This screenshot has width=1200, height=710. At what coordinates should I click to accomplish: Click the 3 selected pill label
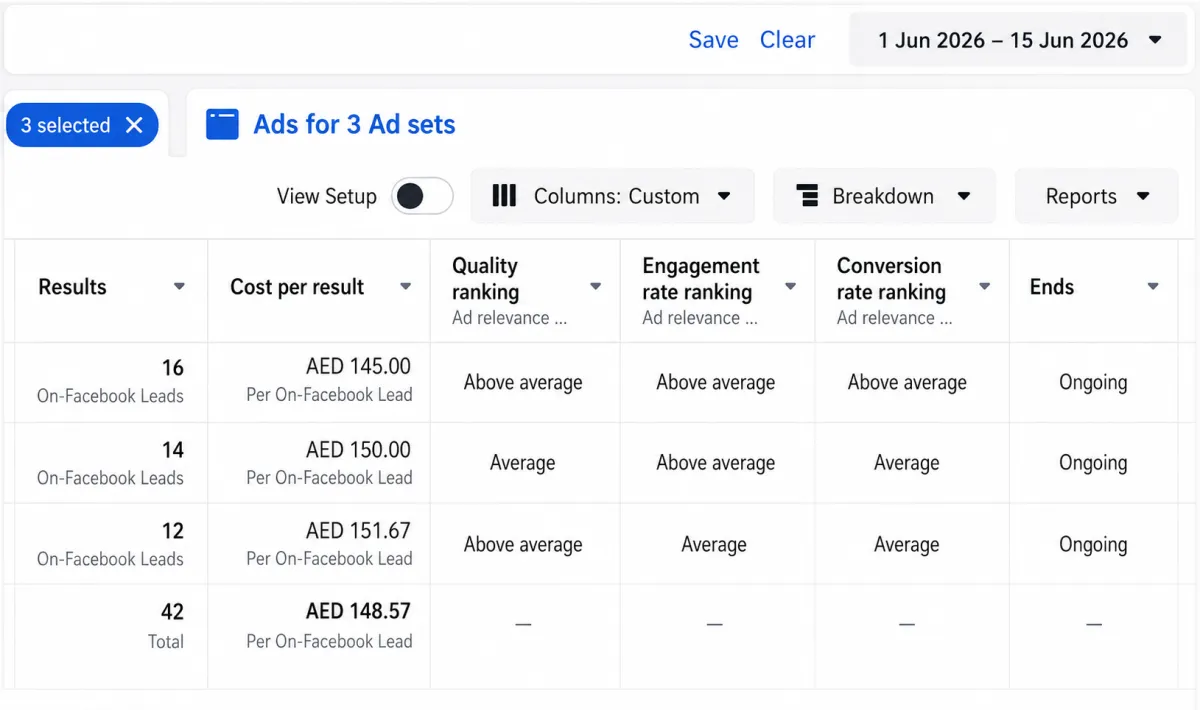point(65,125)
